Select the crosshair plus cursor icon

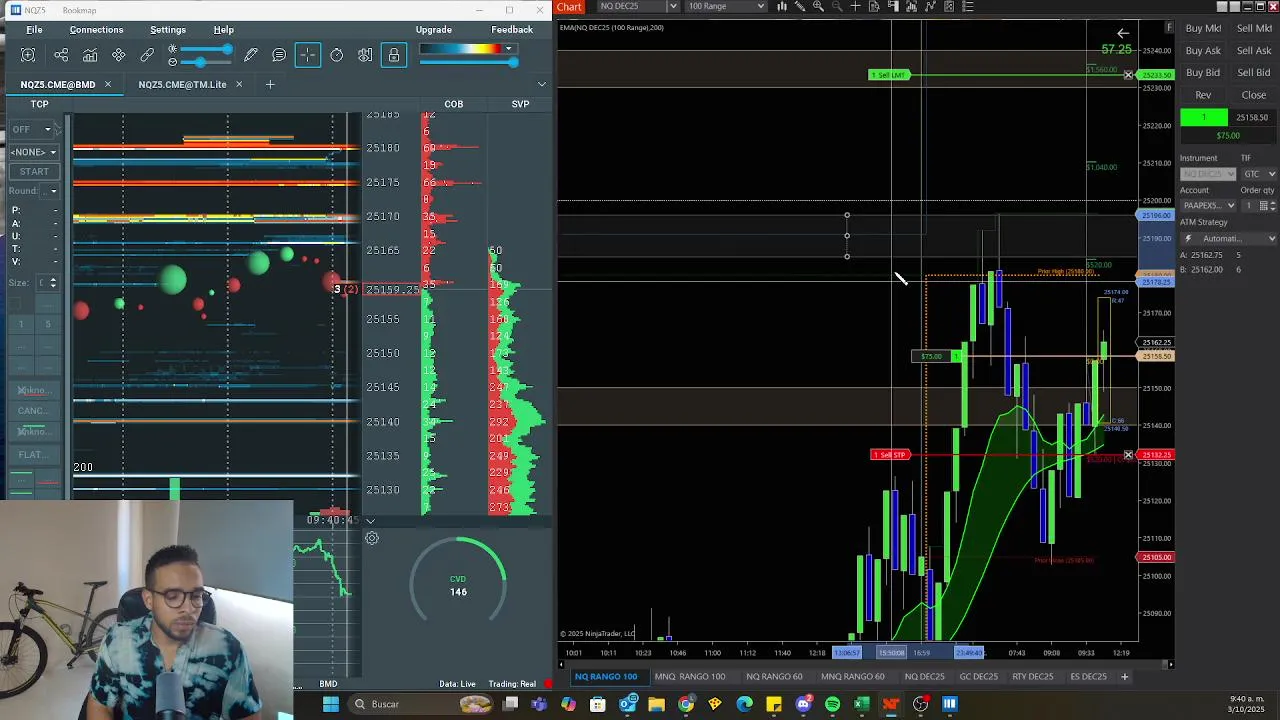[855, 6]
